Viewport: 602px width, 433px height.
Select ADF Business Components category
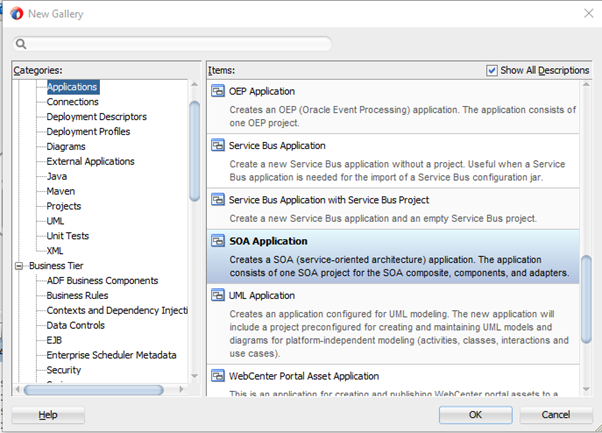pyautogui.click(x=102, y=281)
